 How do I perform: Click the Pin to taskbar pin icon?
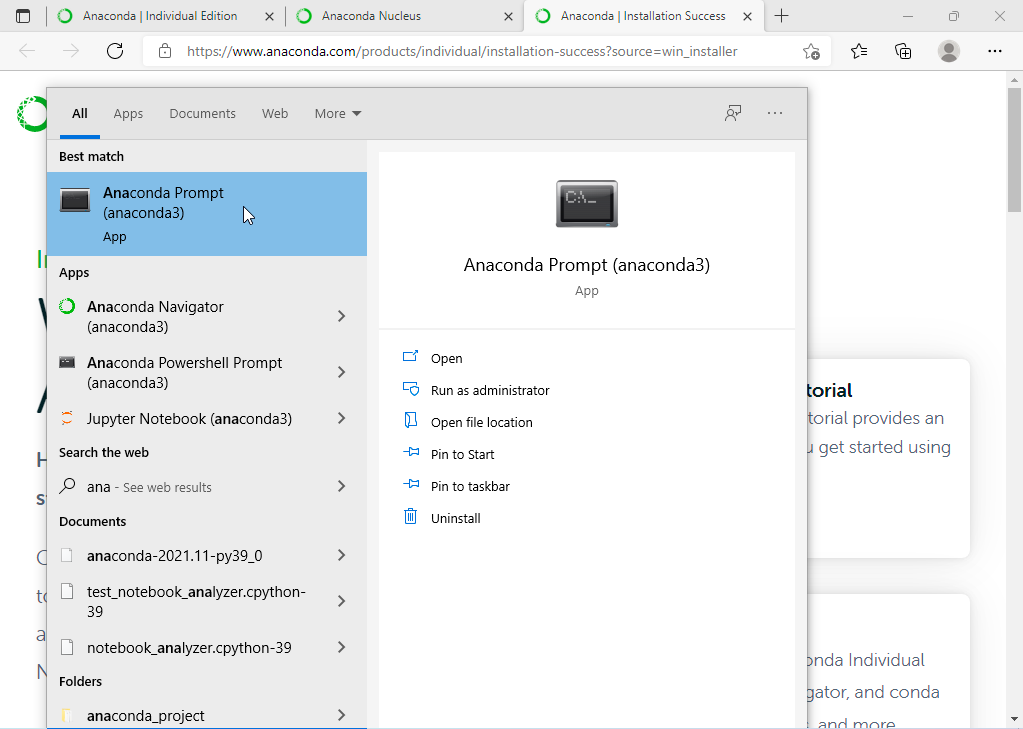[x=410, y=484]
